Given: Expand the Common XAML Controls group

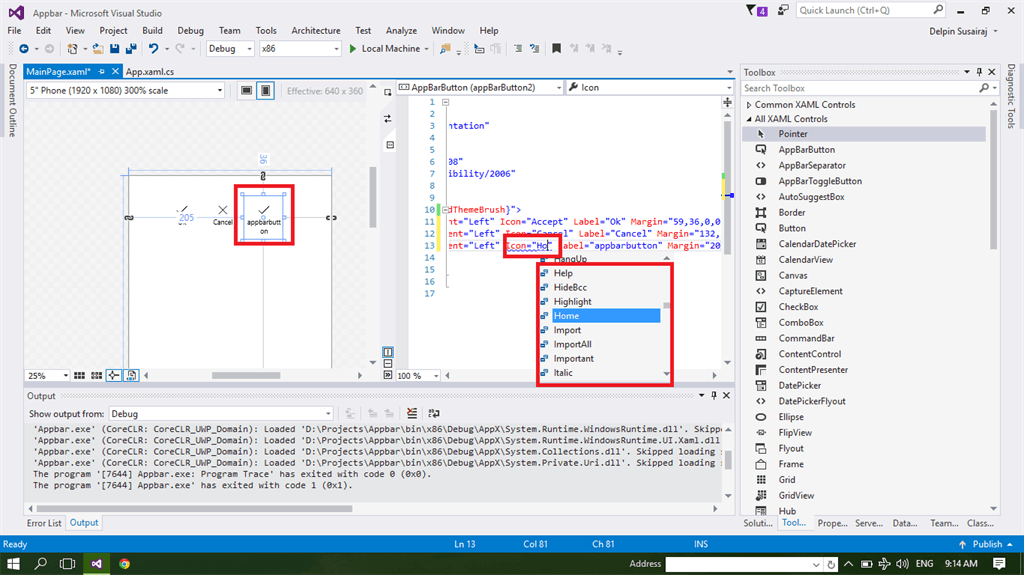Looking at the screenshot, I should pyautogui.click(x=749, y=104).
